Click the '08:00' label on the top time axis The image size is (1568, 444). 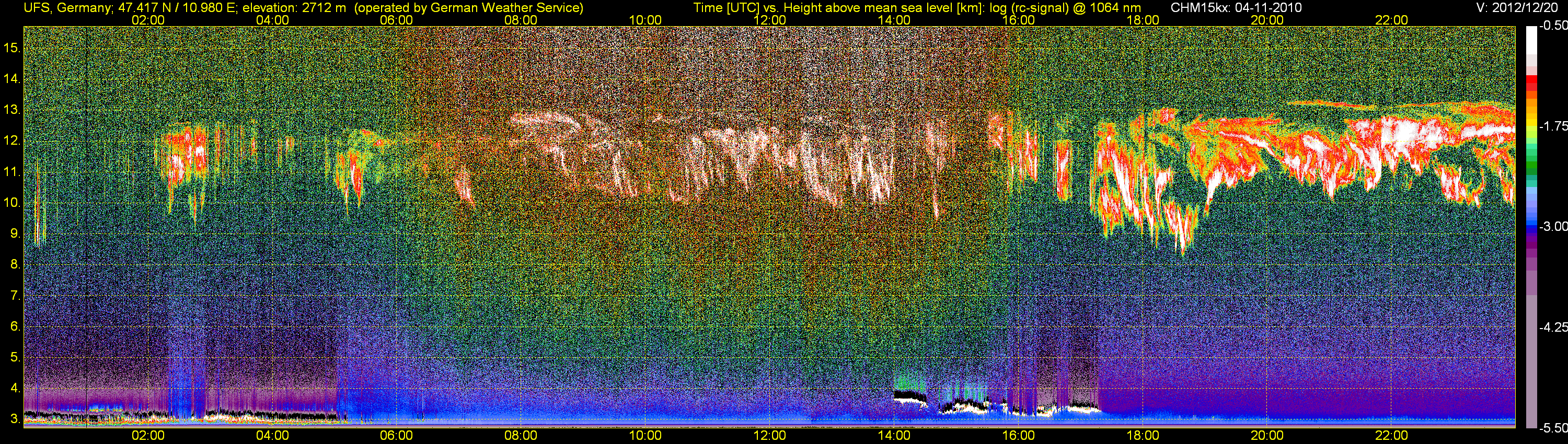[x=521, y=19]
